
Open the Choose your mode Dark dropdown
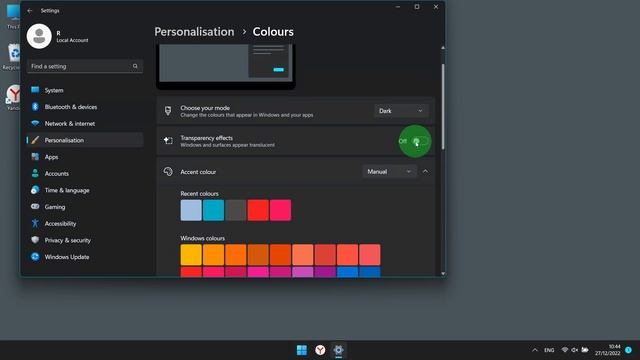tap(401, 111)
